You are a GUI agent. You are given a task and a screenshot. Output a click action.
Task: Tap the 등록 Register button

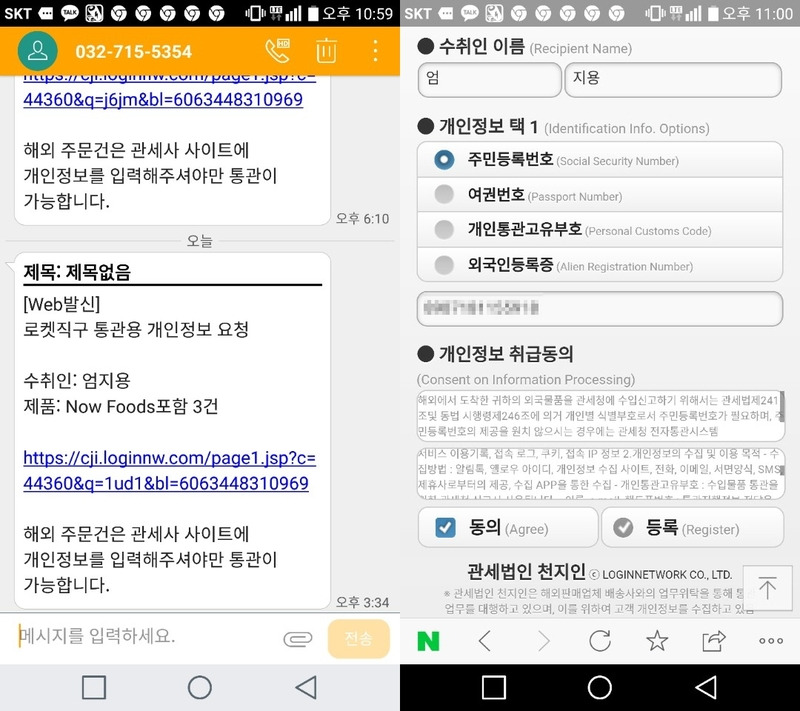[x=692, y=527]
